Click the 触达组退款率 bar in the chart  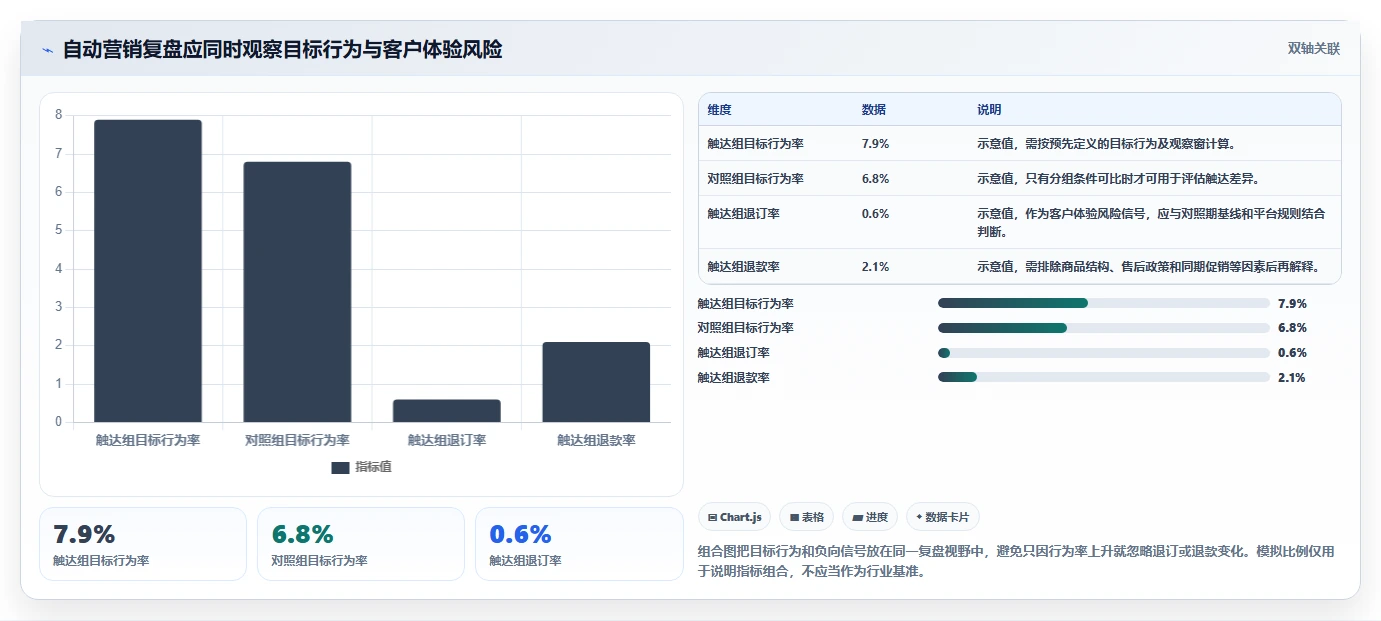[x=596, y=382]
